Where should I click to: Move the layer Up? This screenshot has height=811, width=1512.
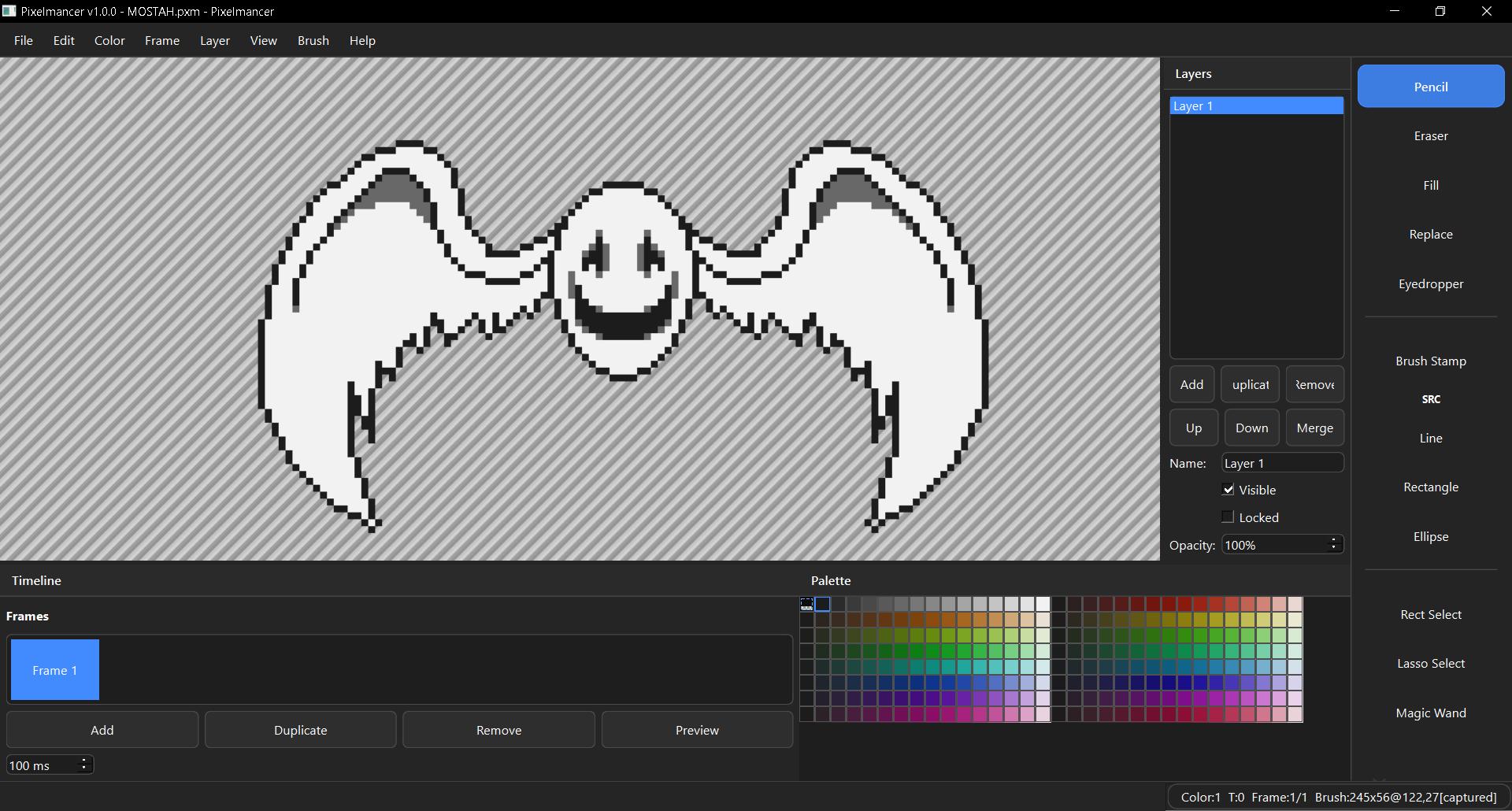tap(1194, 428)
